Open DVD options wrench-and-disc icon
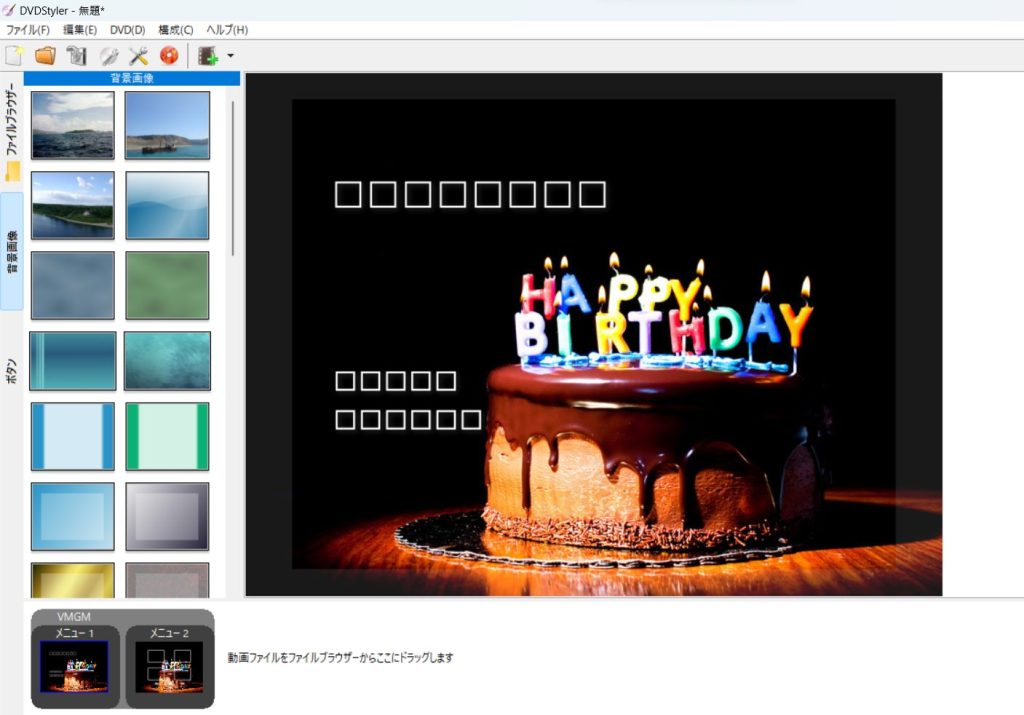This screenshot has height=715, width=1024. tap(108, 56)
